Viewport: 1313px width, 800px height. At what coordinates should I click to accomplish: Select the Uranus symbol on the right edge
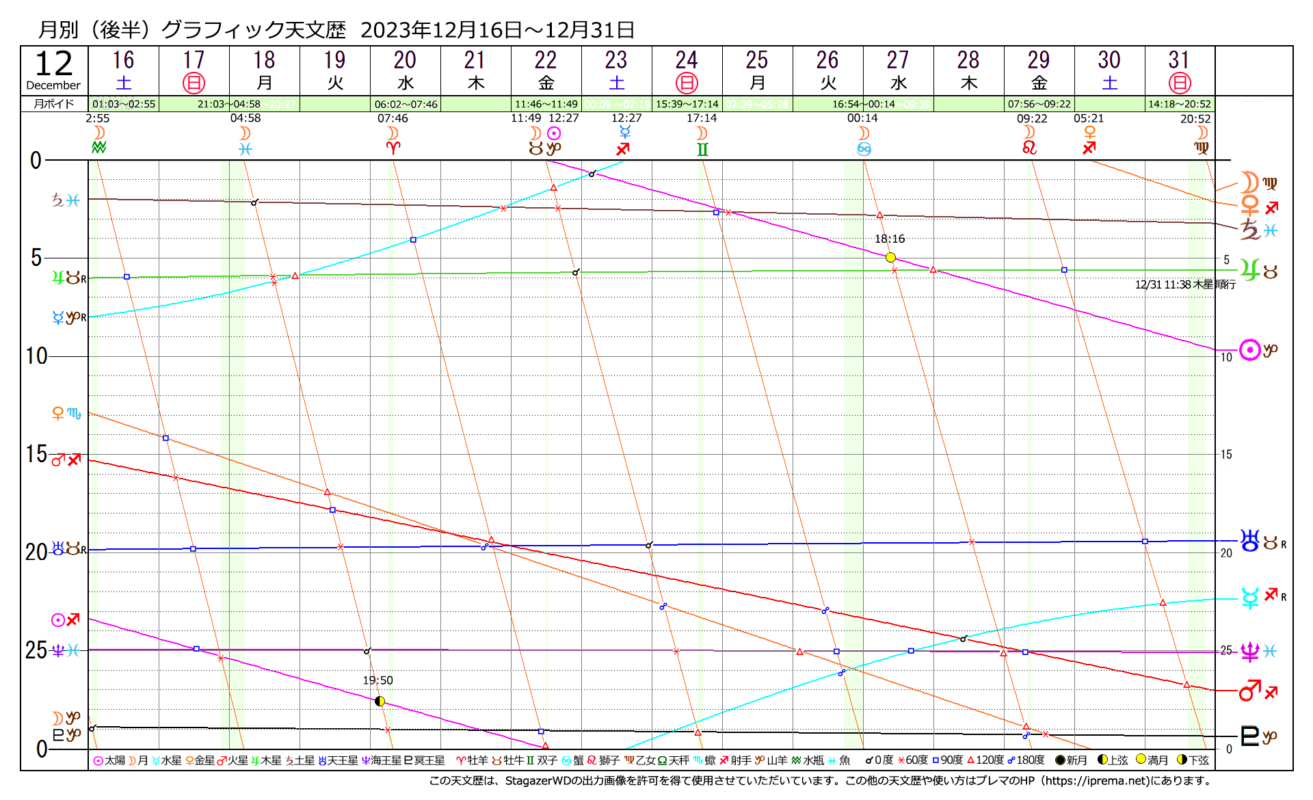[1249, 541]
